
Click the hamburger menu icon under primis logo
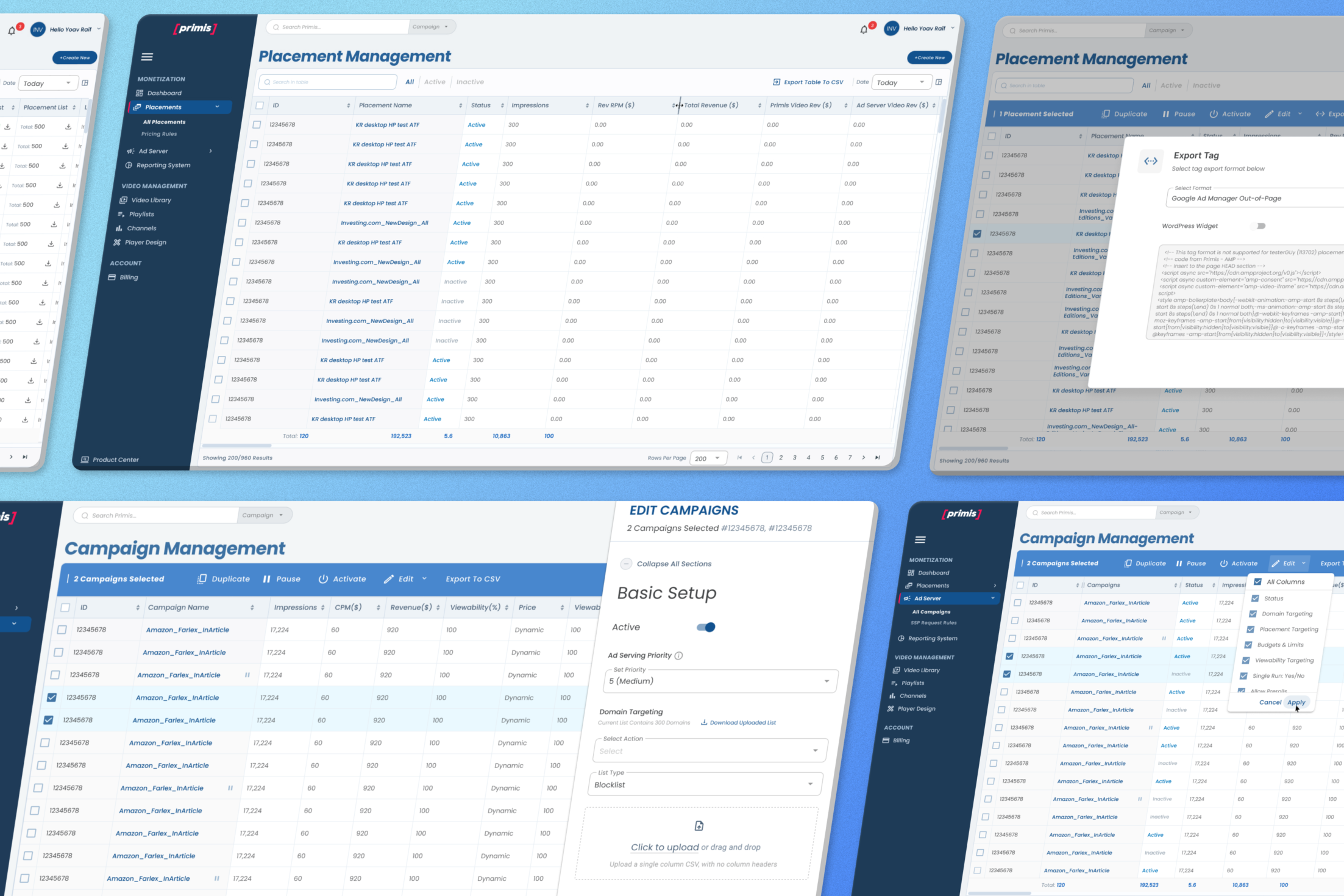coord(147,57)
